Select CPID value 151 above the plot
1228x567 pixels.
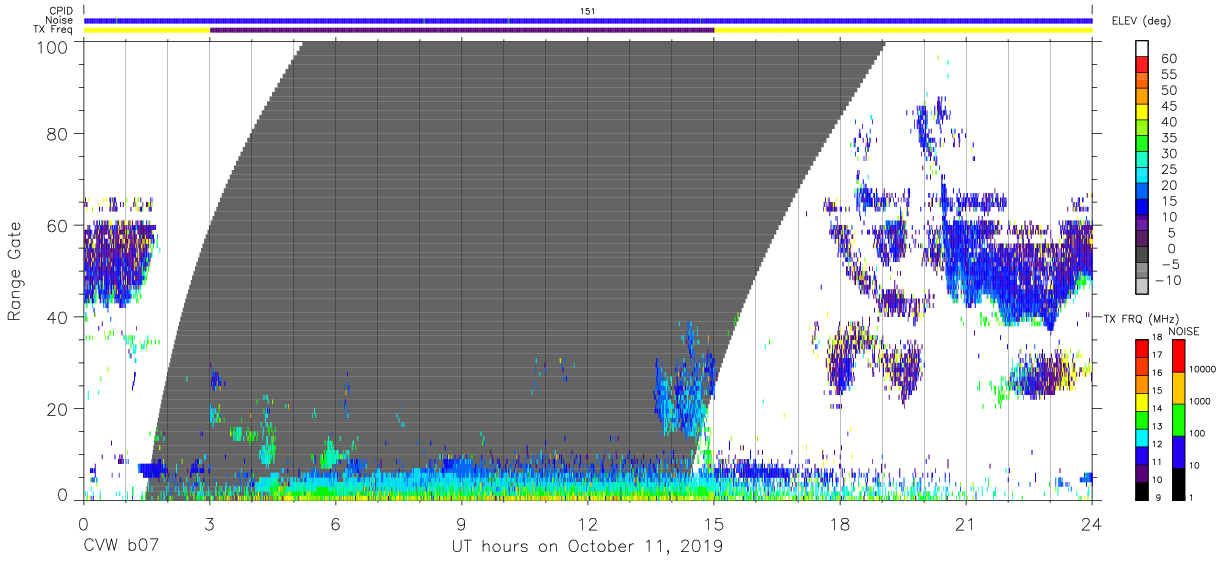pos(587,11)
